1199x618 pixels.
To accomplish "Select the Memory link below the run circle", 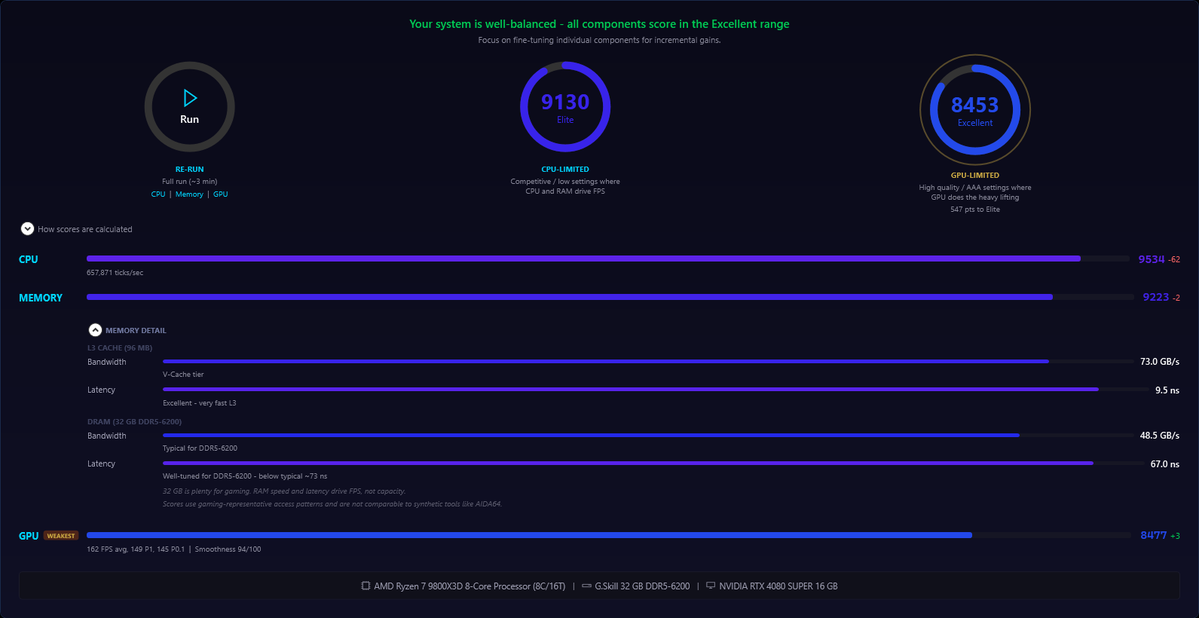I will [x=189, y=194].
